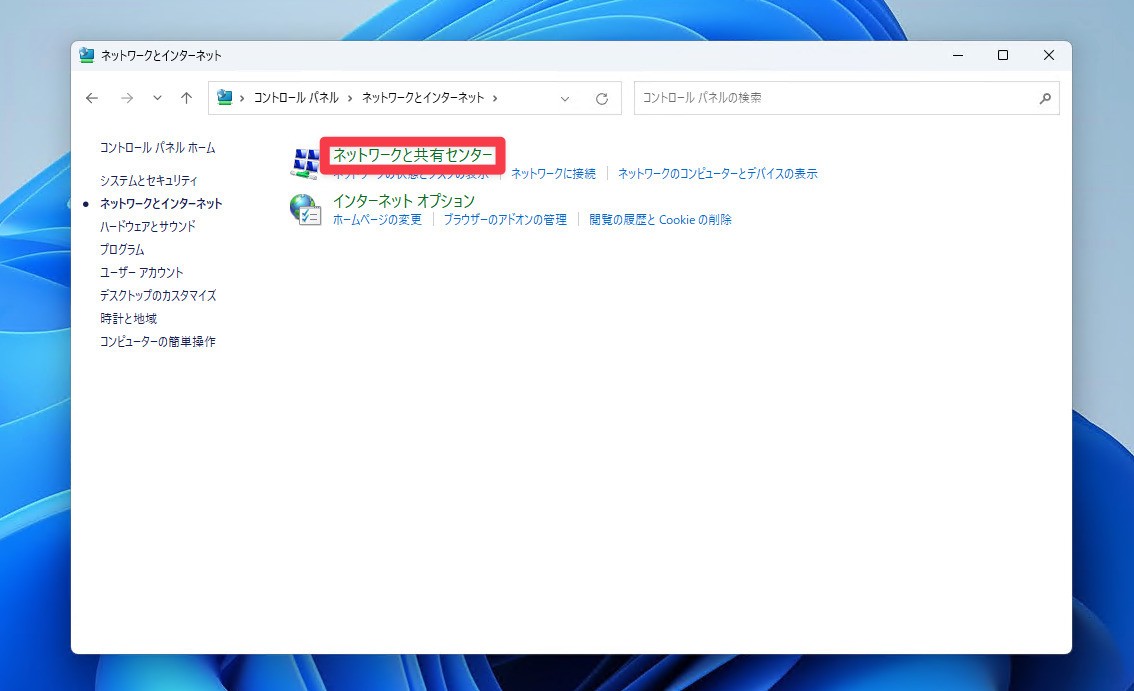Image resolution: width=1134 pixels, height=691 pixels.
Task: Click the window title bar icon
Action: [x=87, y=55]
